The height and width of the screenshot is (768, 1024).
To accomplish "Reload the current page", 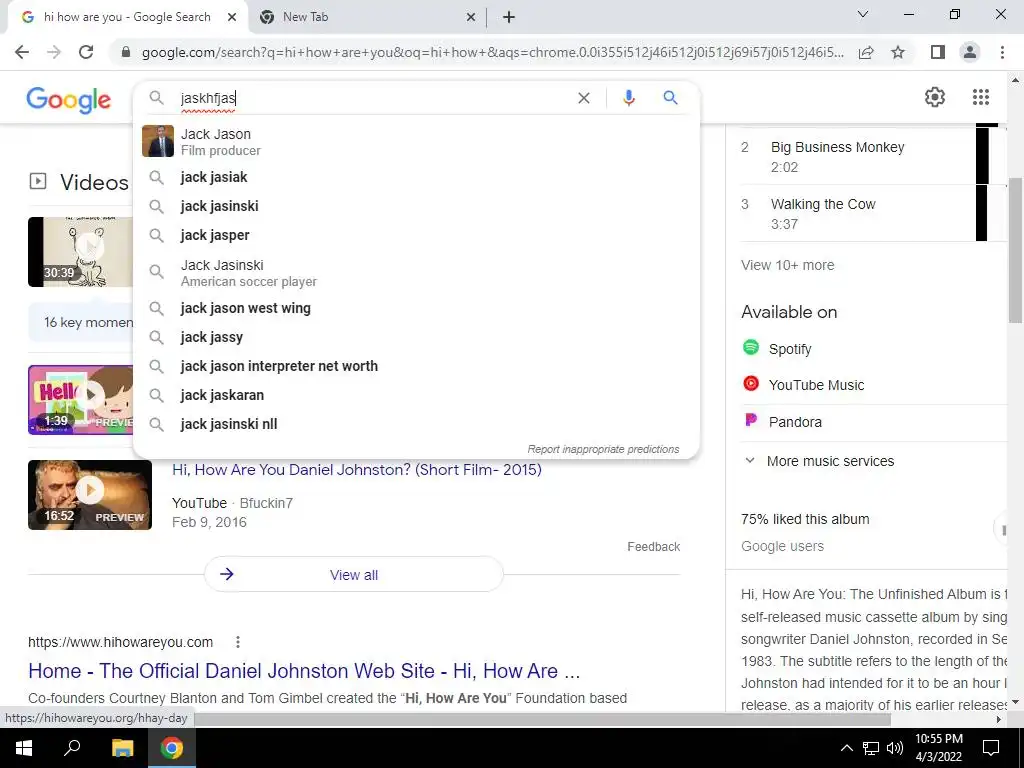I will (x=86, y=52).
